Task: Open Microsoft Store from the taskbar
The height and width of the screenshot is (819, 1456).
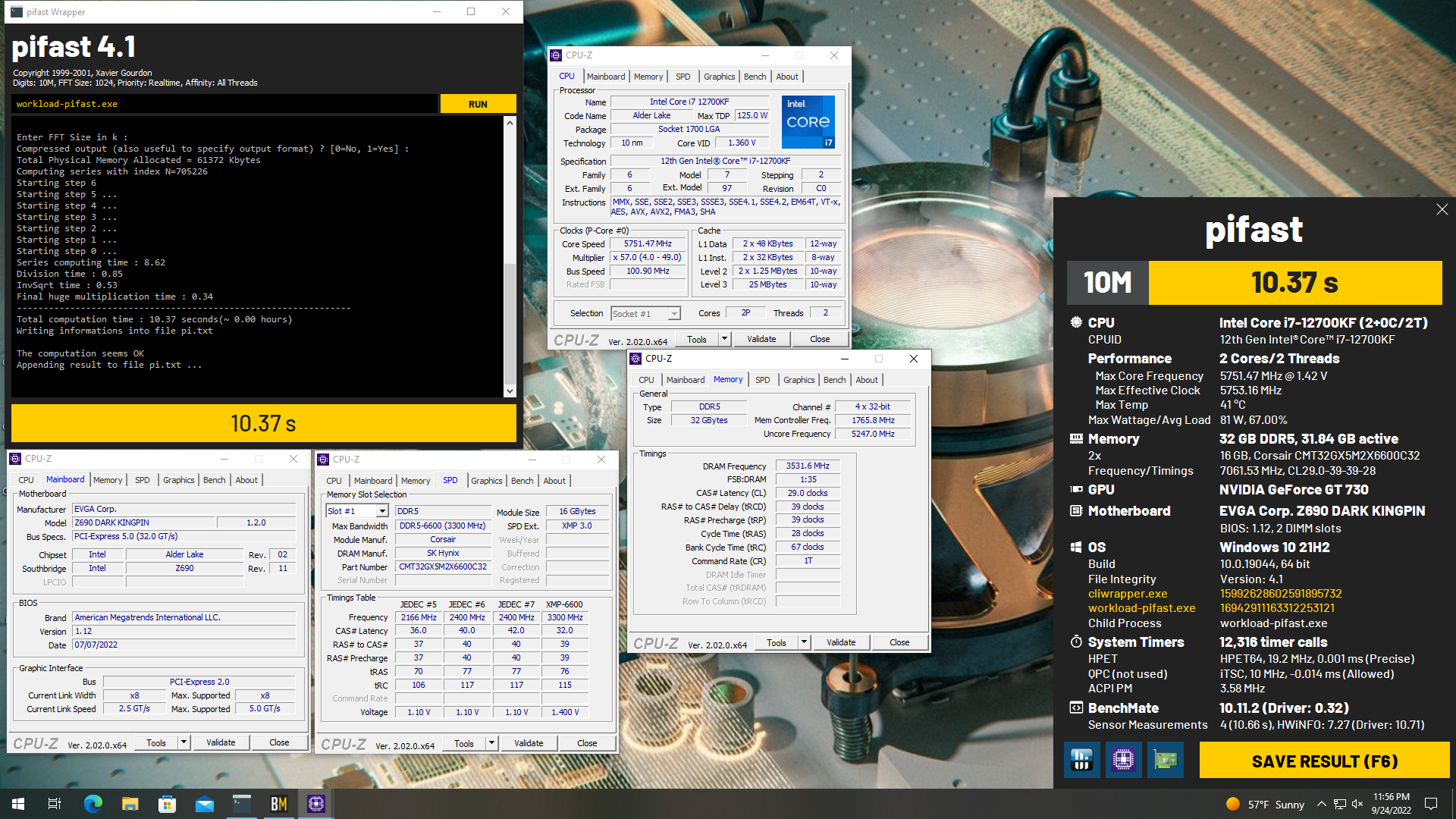Action: pos(167,804)
